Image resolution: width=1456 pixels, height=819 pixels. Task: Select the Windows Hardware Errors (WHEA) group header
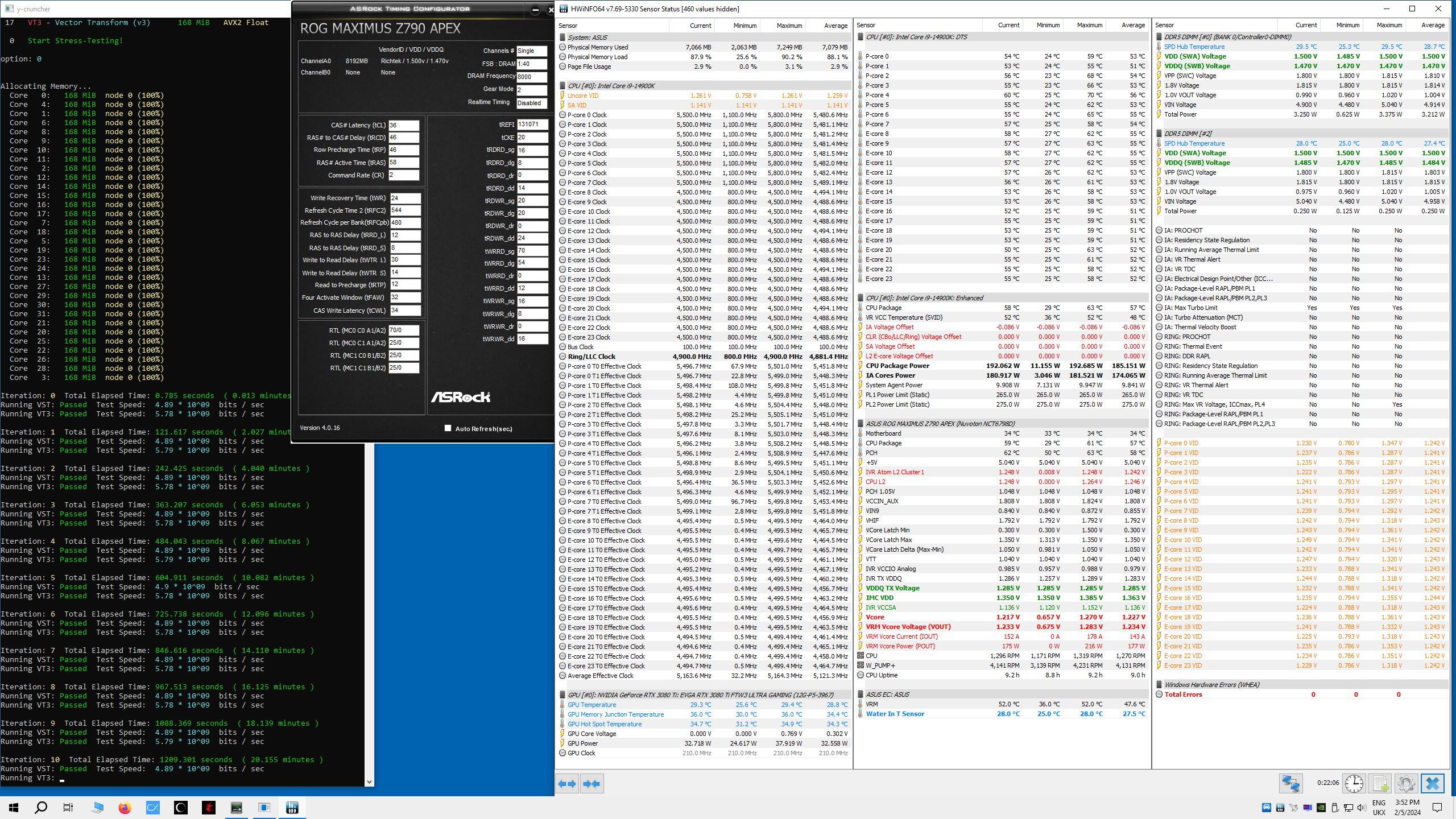1211,685
